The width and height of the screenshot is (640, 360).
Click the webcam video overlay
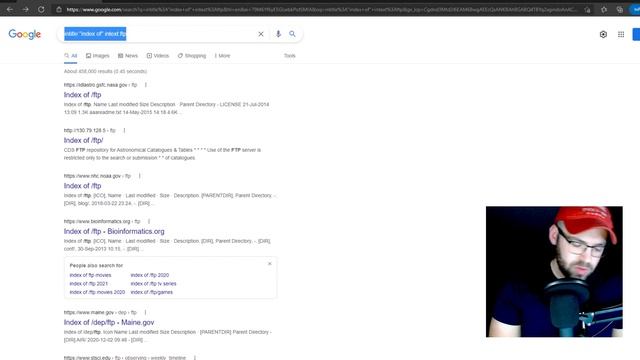click(x=554, y=271)
